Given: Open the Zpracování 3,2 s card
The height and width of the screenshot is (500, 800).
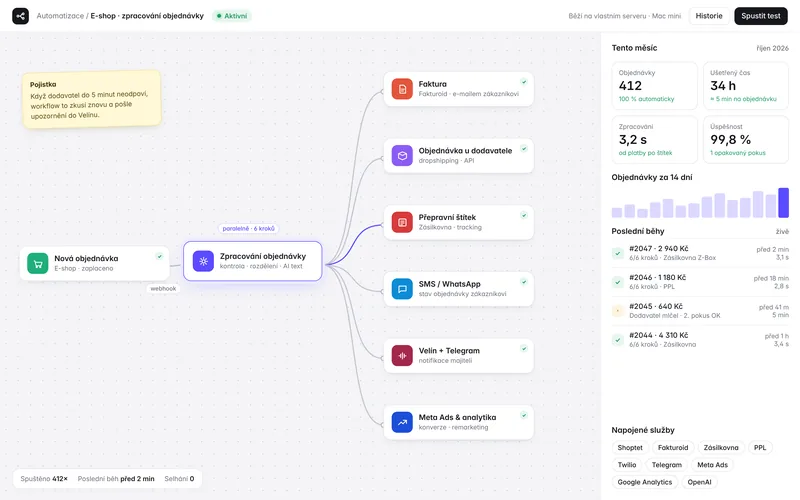Looking at the screenshot, I should point(654,139).
